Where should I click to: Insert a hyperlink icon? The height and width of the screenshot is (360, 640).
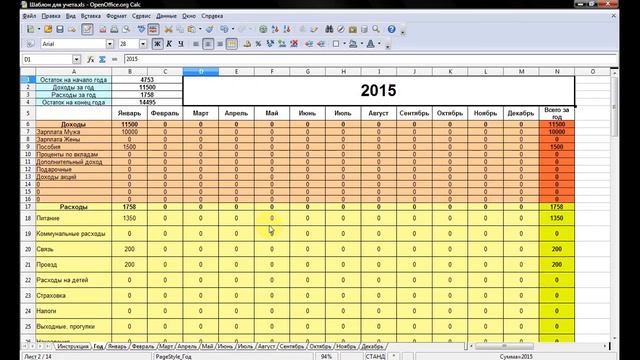pos(263,29)
